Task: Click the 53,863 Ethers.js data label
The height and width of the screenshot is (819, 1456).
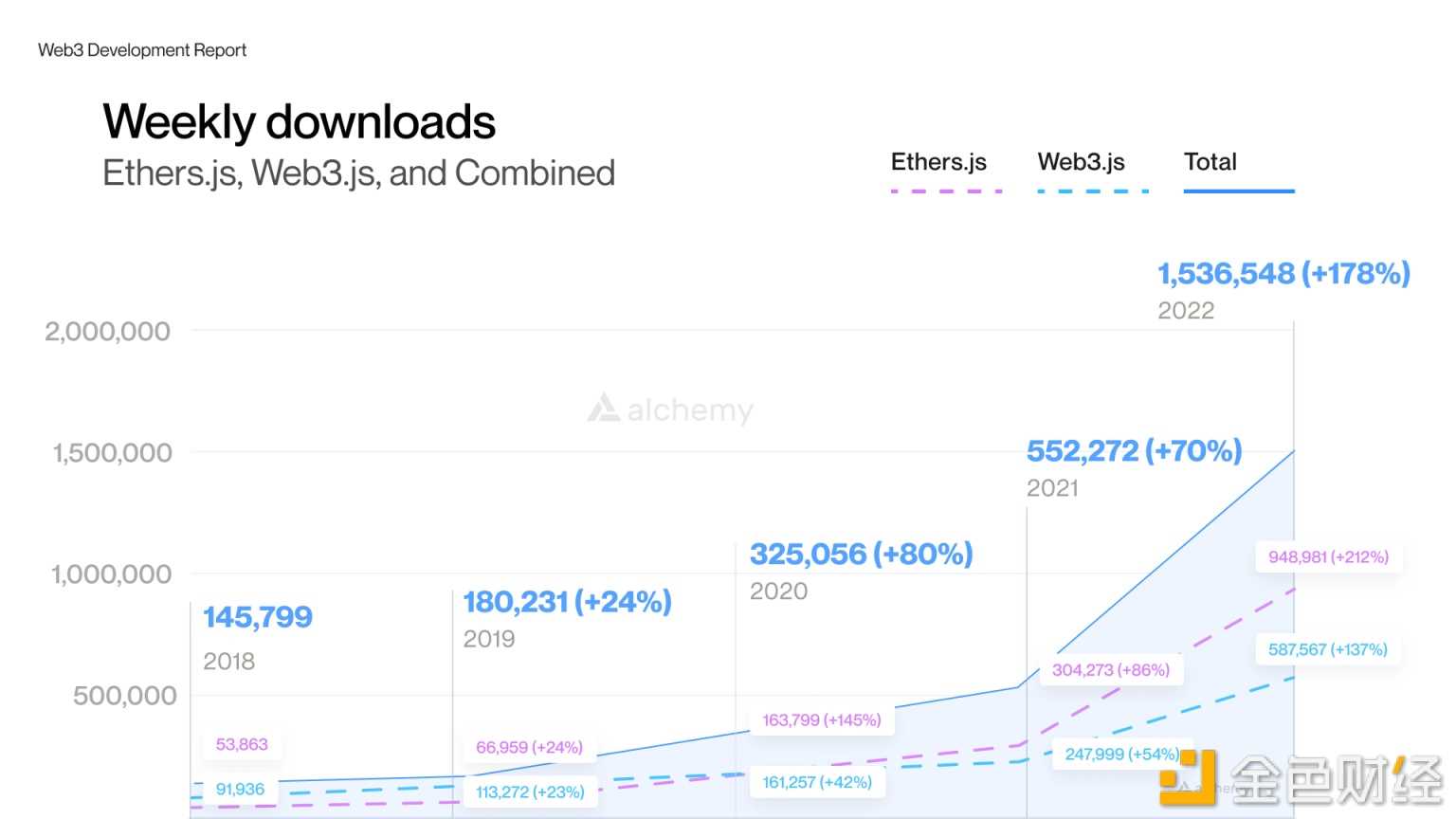Action: (x=242, y=745)
